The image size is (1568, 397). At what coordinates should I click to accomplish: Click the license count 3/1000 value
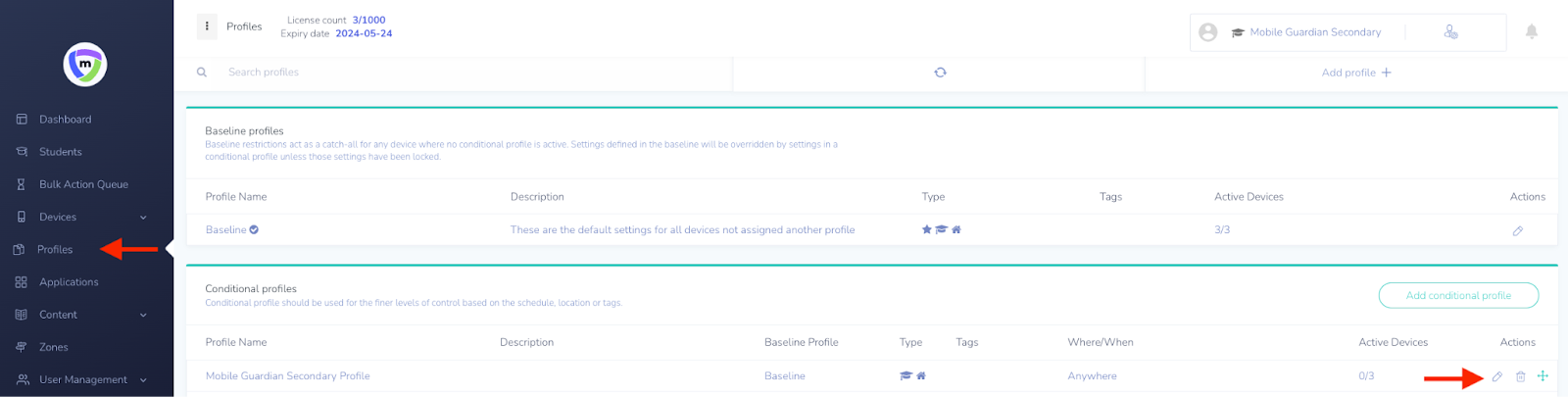[x=368, y=20]
